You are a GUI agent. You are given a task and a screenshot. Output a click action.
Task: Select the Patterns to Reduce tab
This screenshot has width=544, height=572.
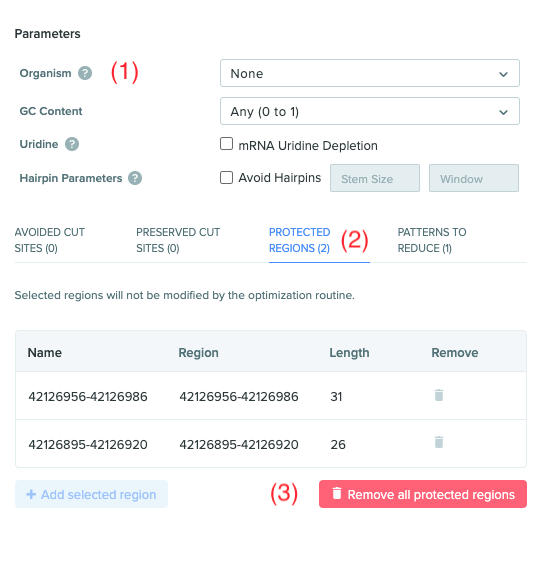point(432,240)
